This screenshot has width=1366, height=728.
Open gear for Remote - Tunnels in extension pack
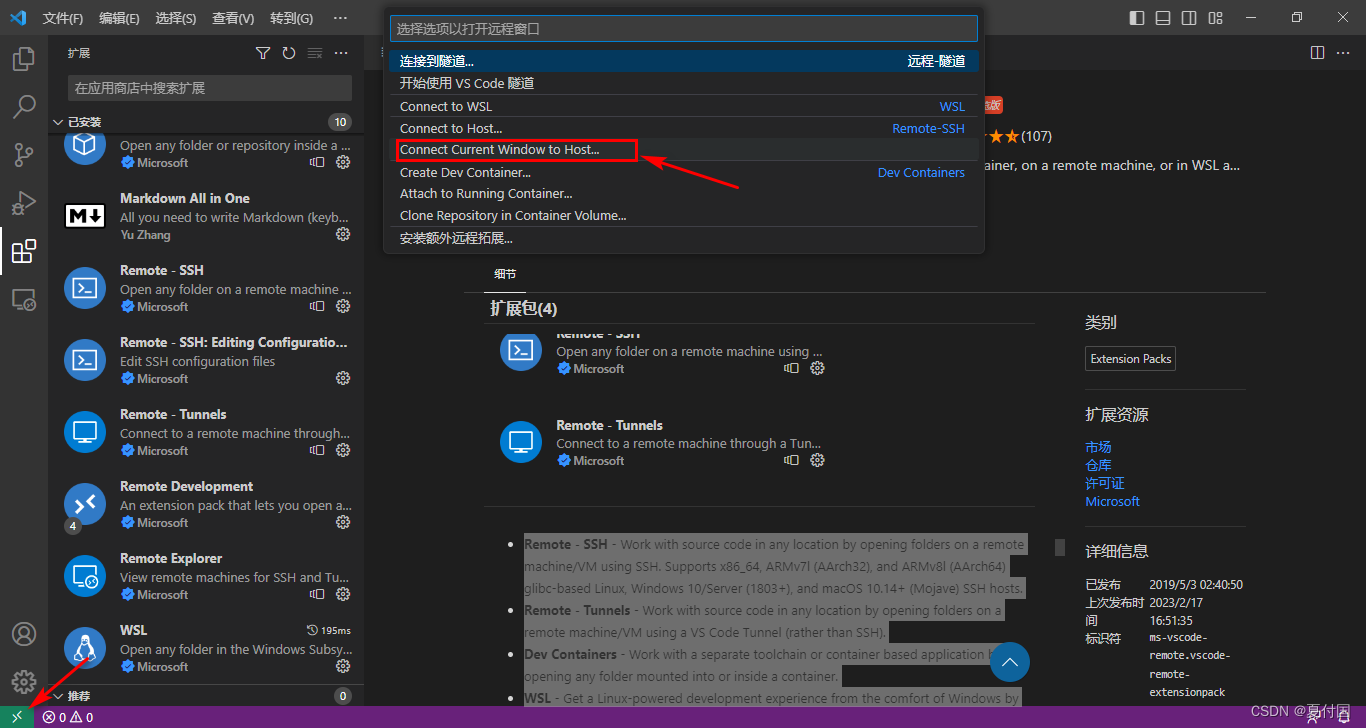[817, 460]
